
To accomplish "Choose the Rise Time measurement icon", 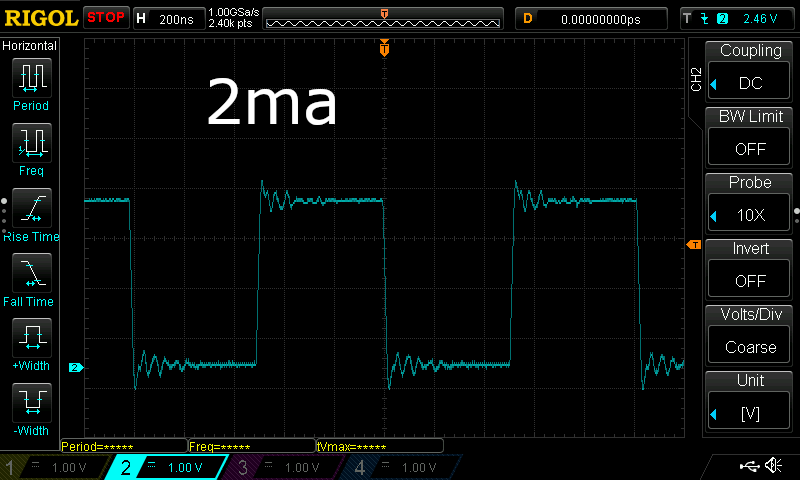I will tap(31, 210).
